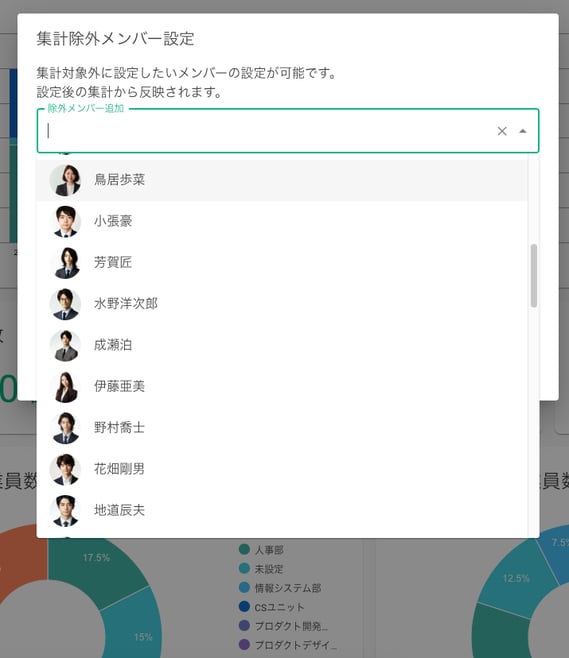Choose 水野洋次郎 from the member list

click(x=282, y=304)
